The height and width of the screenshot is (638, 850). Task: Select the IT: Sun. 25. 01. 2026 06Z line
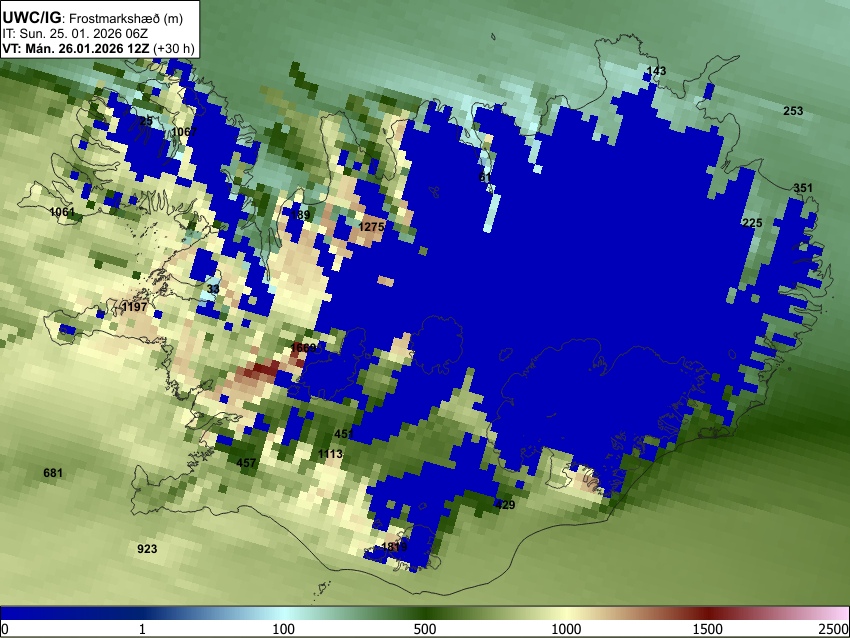point(75,34)
